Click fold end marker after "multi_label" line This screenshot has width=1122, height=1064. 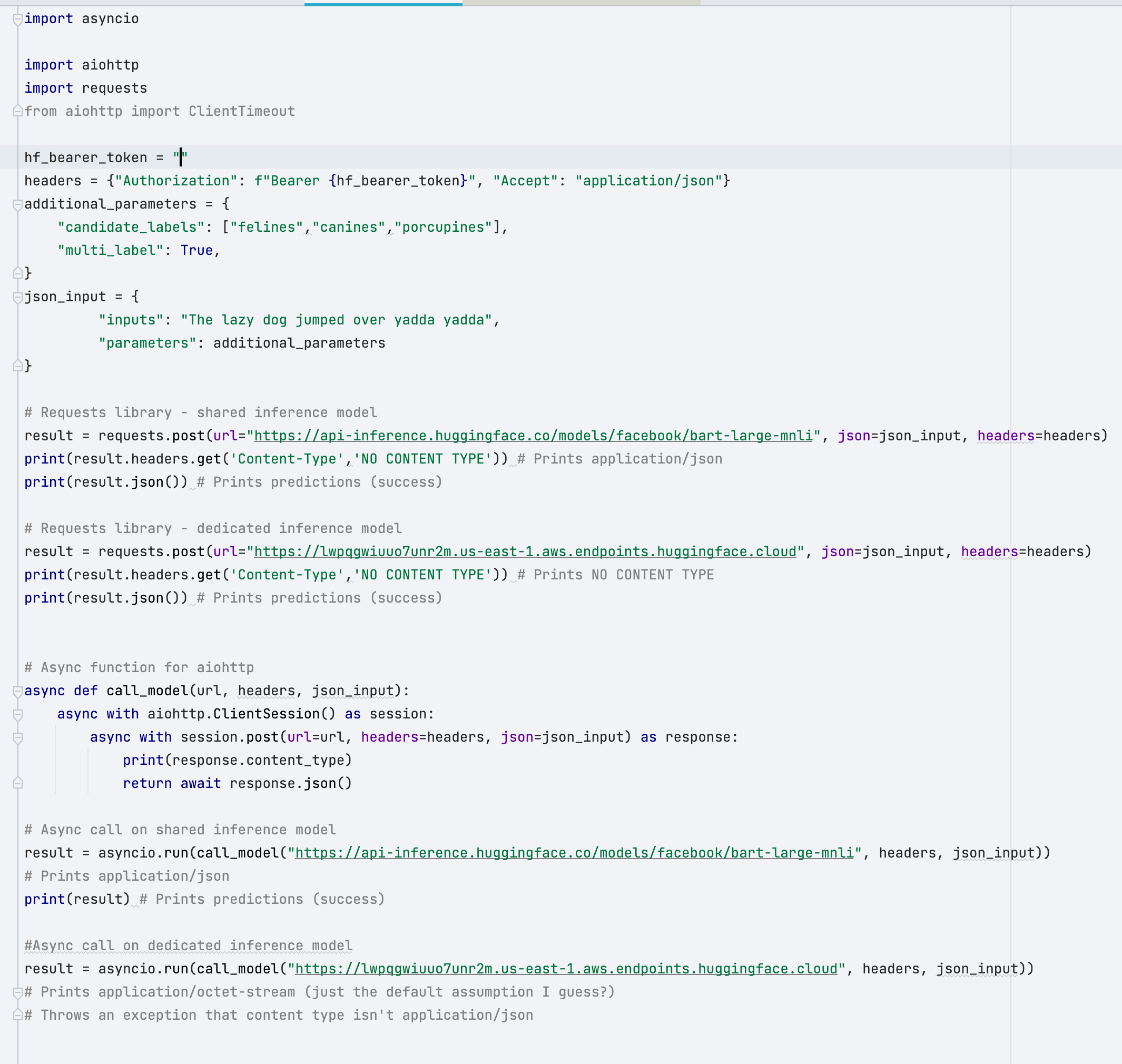click(x=17, y=273)
